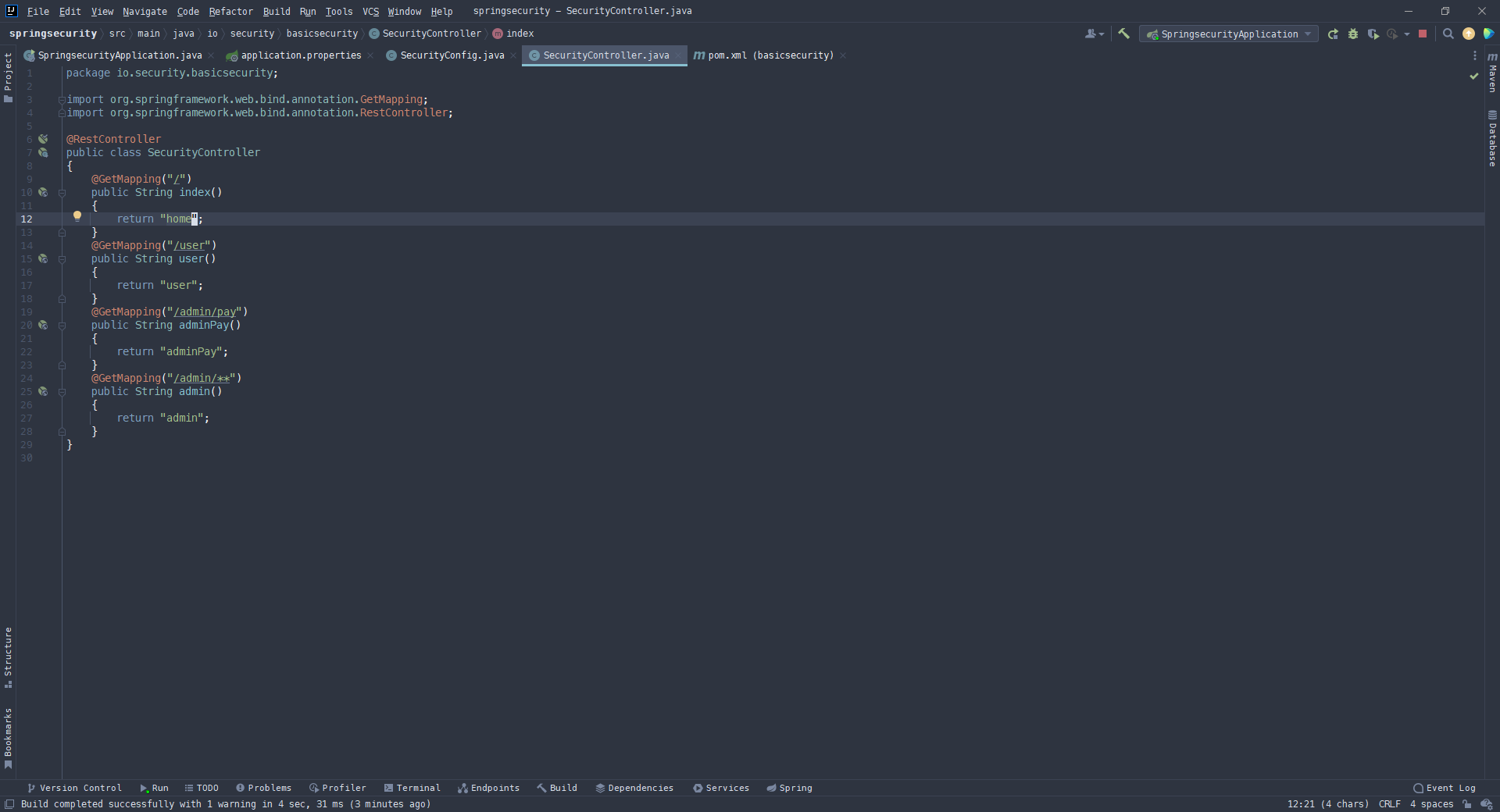Click the IDE update orange arrow icon

point(1469,34)
